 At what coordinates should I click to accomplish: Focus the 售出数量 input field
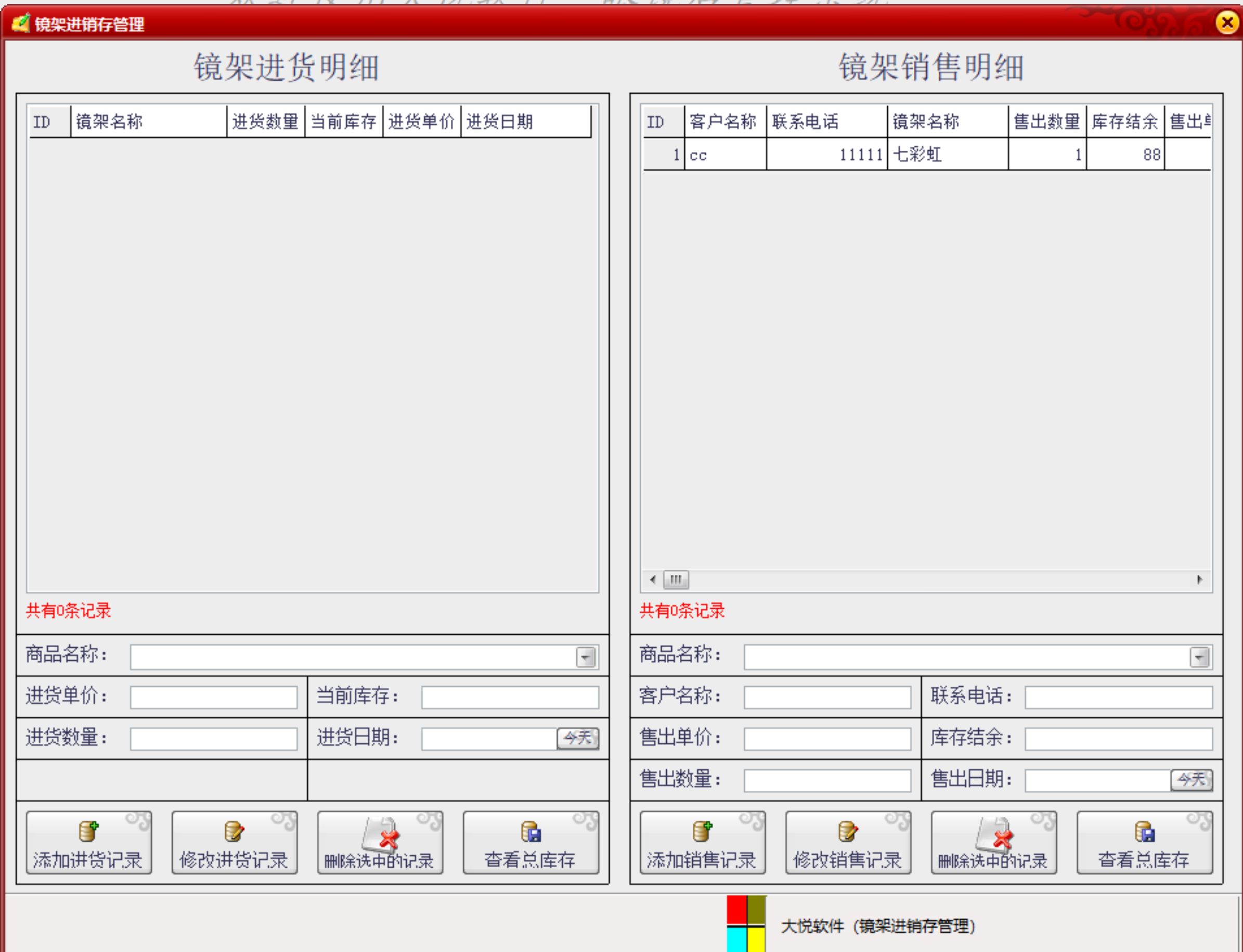[x=827, y=780]
